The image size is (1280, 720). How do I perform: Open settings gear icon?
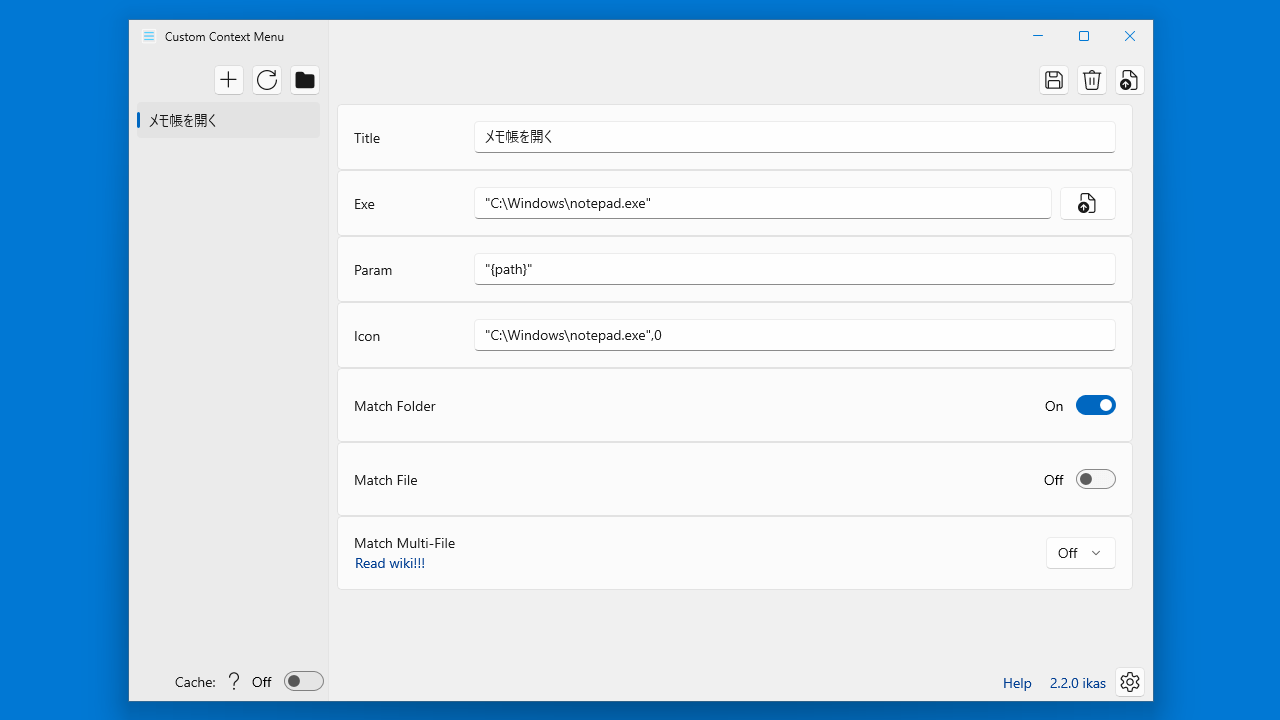tap(1130, 682)
